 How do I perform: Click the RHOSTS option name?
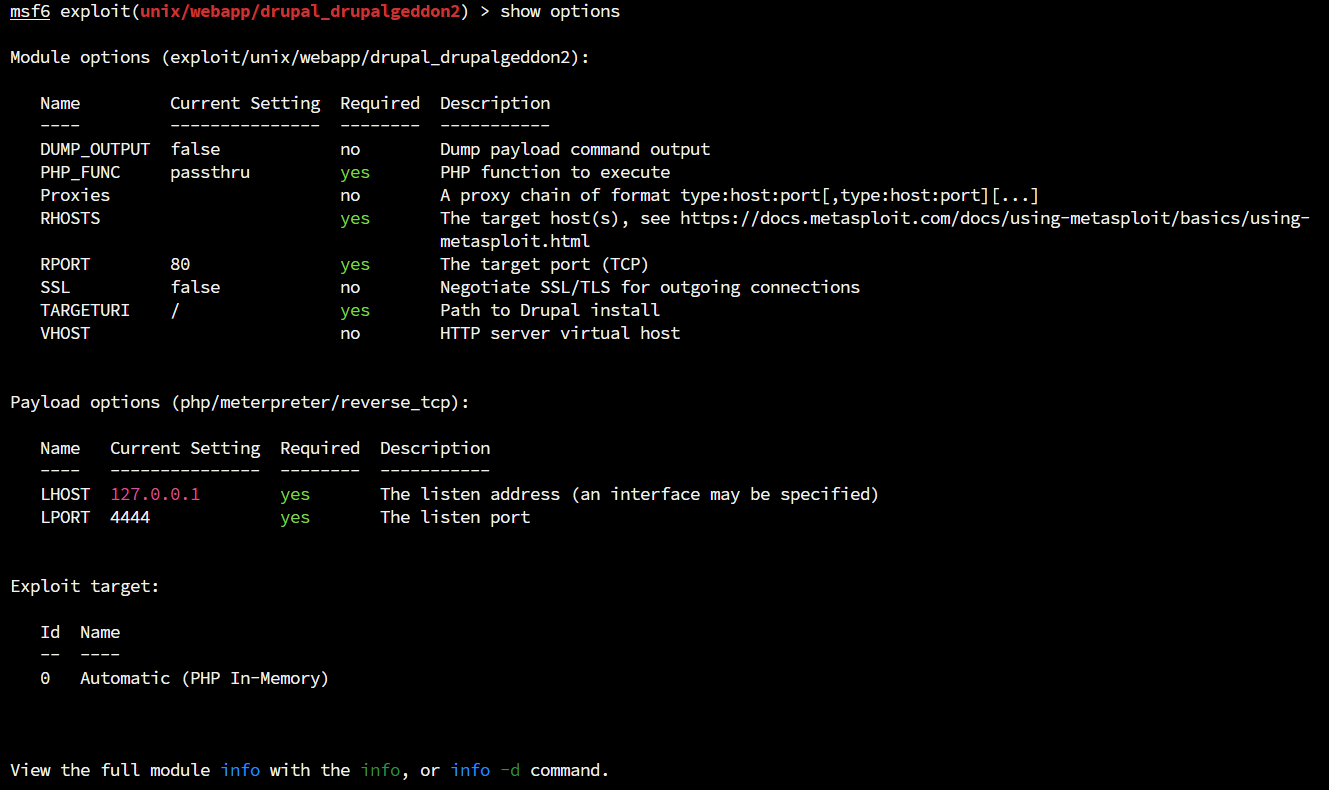pyautogui.click(x=70, y=219)
